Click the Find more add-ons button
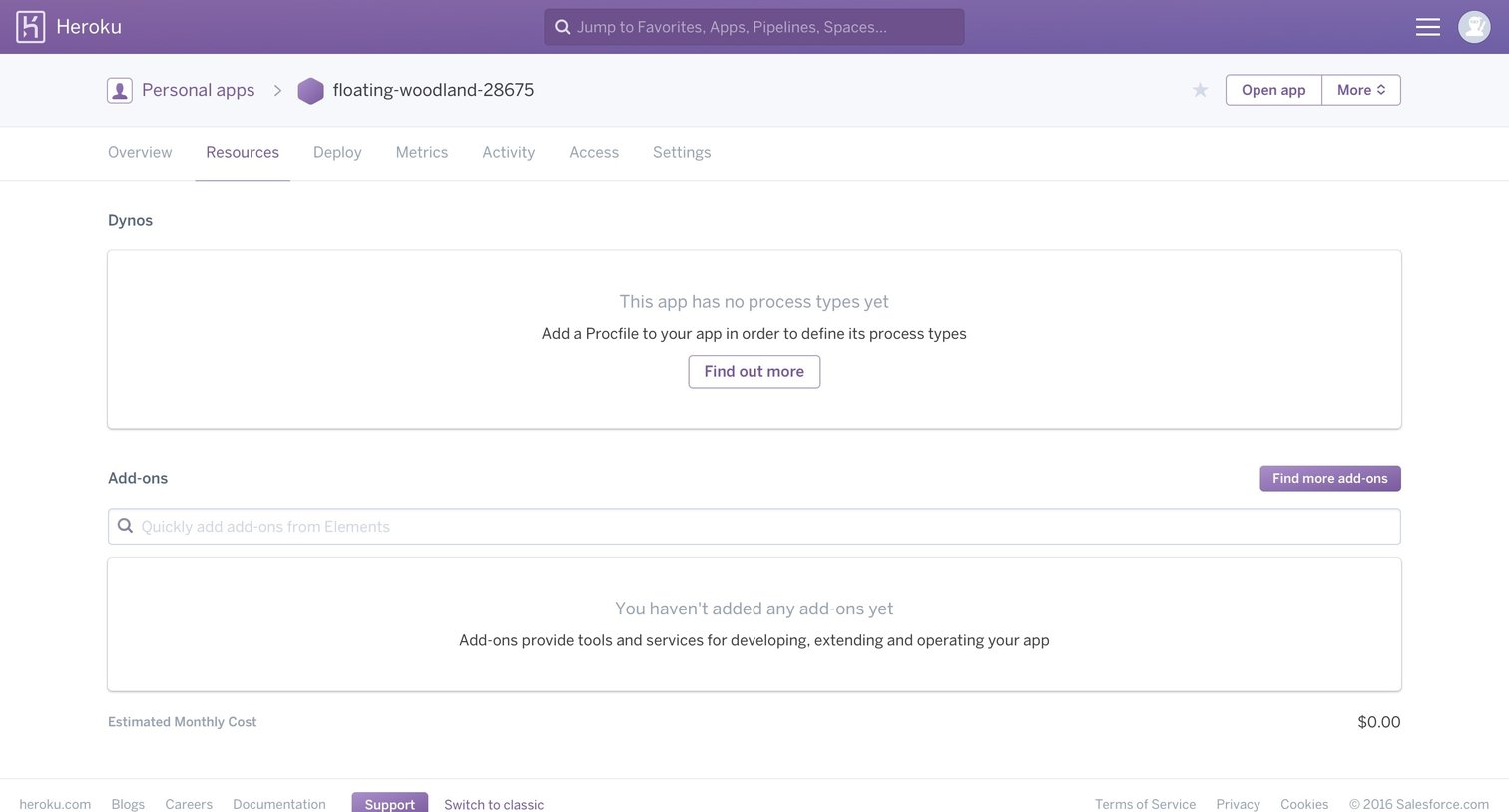Image resolution: width=1509 pixels, height=812 pixels. click(1330, 478)
